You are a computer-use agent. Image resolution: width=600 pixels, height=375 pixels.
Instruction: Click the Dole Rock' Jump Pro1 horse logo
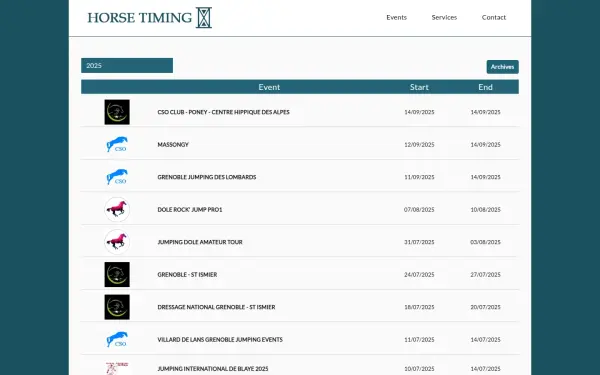(117, 209)
